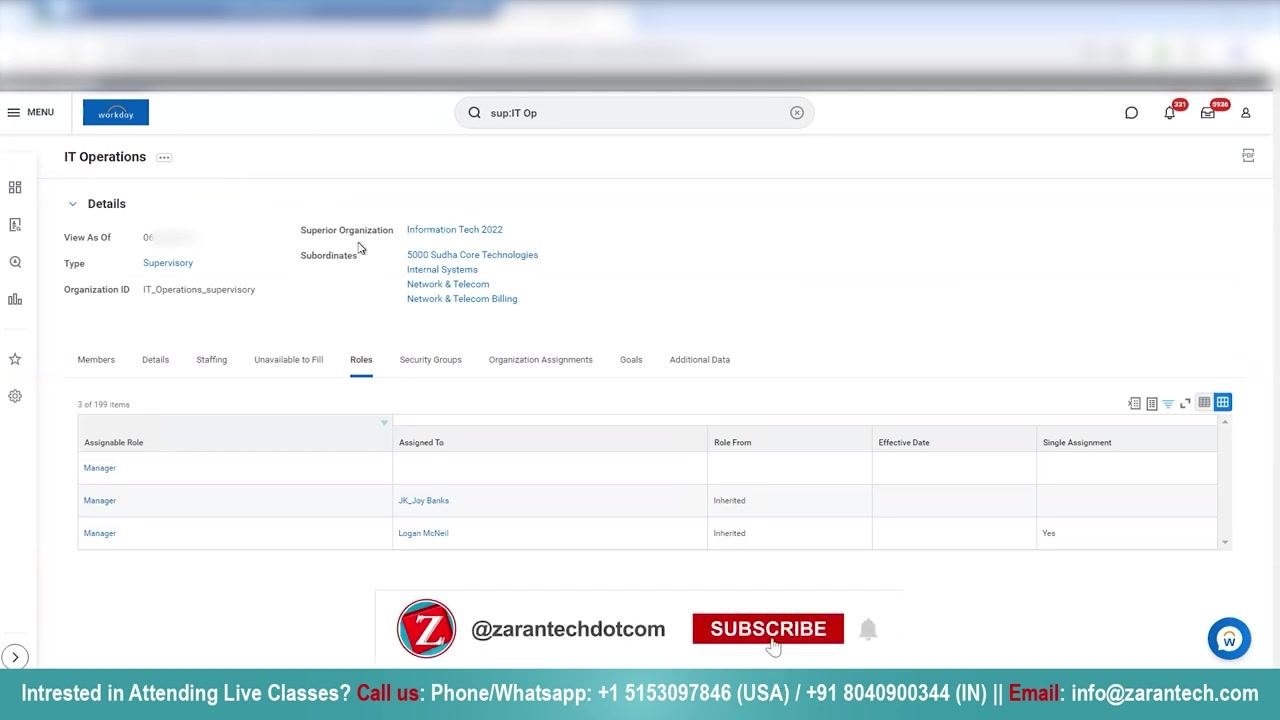Open the inbox icon with red badge

click(x=1208, y=113)
